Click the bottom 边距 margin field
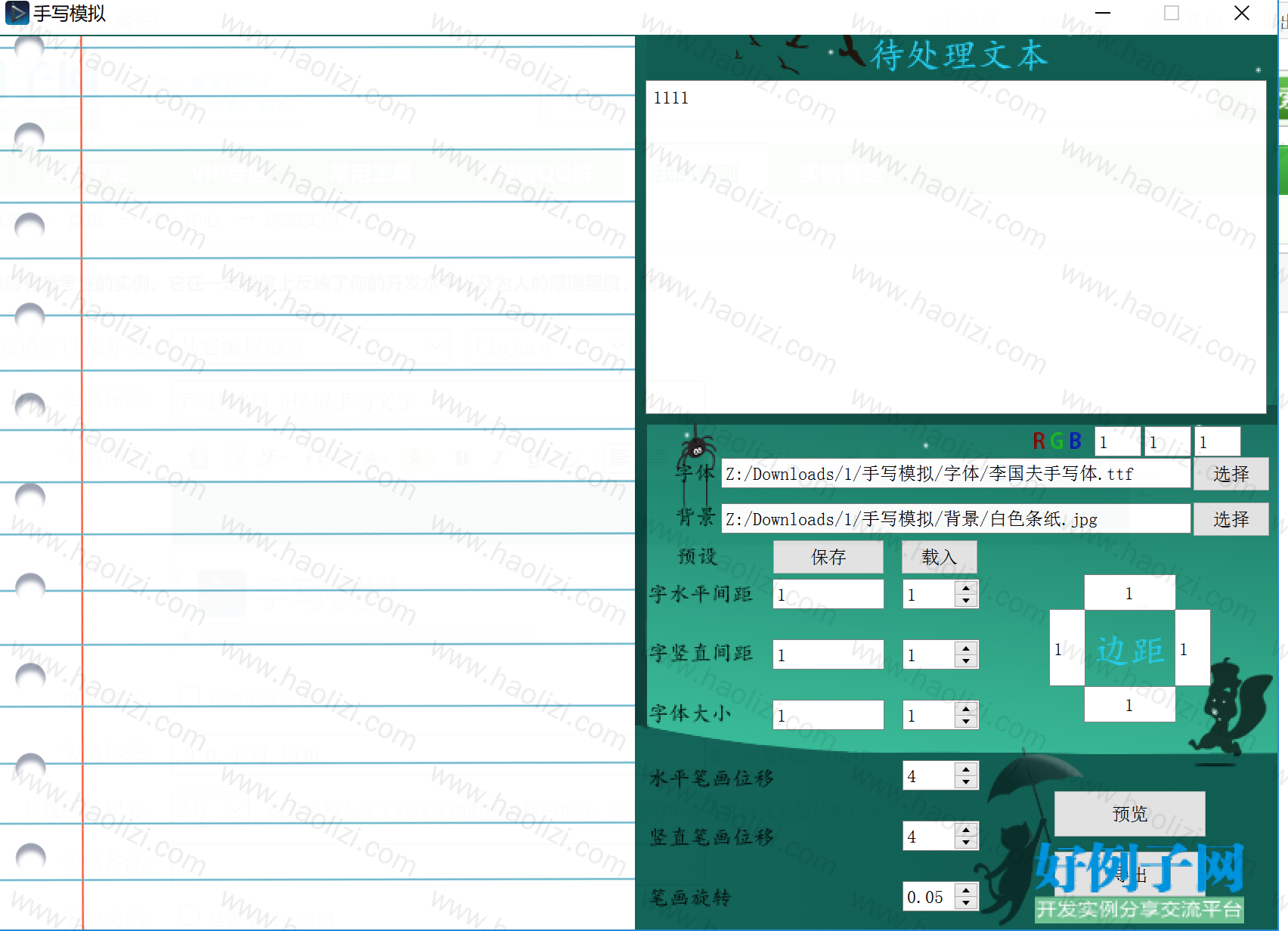 (1129, 704)
